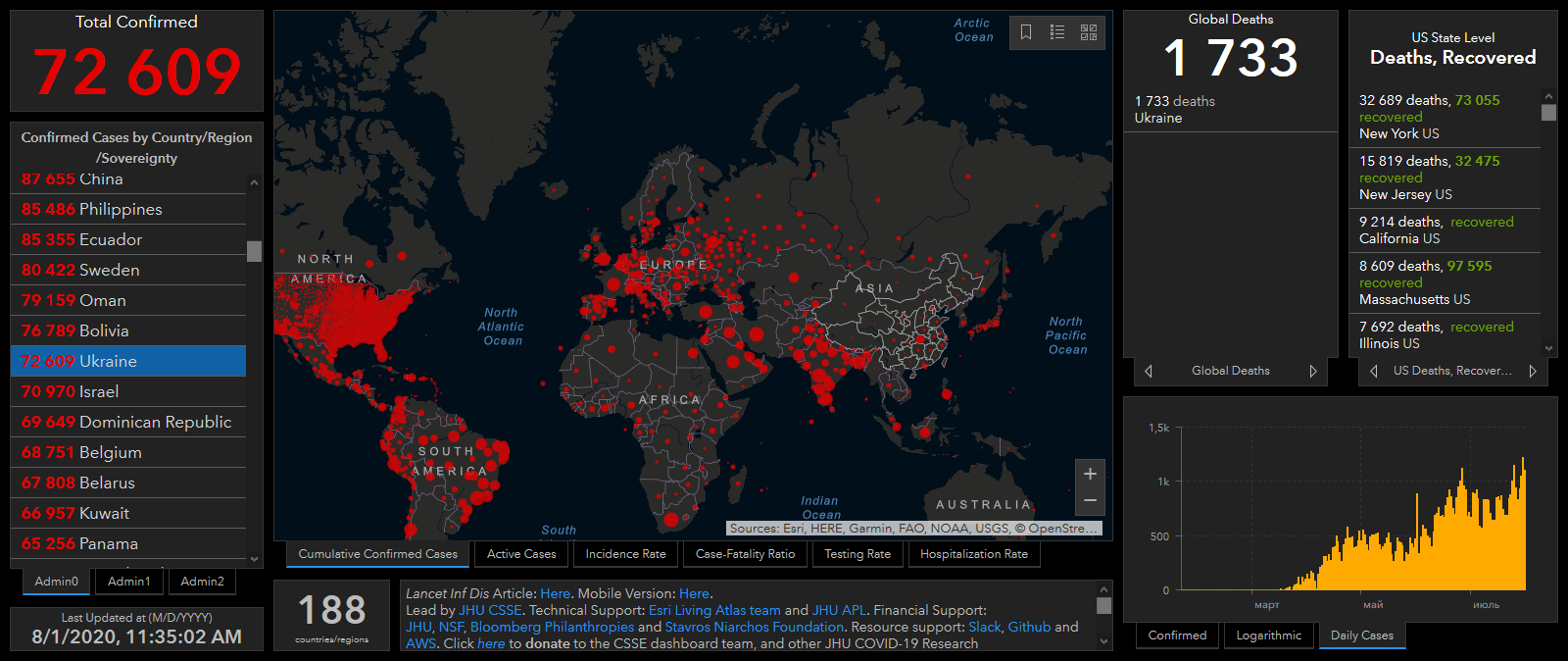This screenshot has width=1568, height=661.
Task: Switch to the Active Cases map tab
Action: point(521,554)
